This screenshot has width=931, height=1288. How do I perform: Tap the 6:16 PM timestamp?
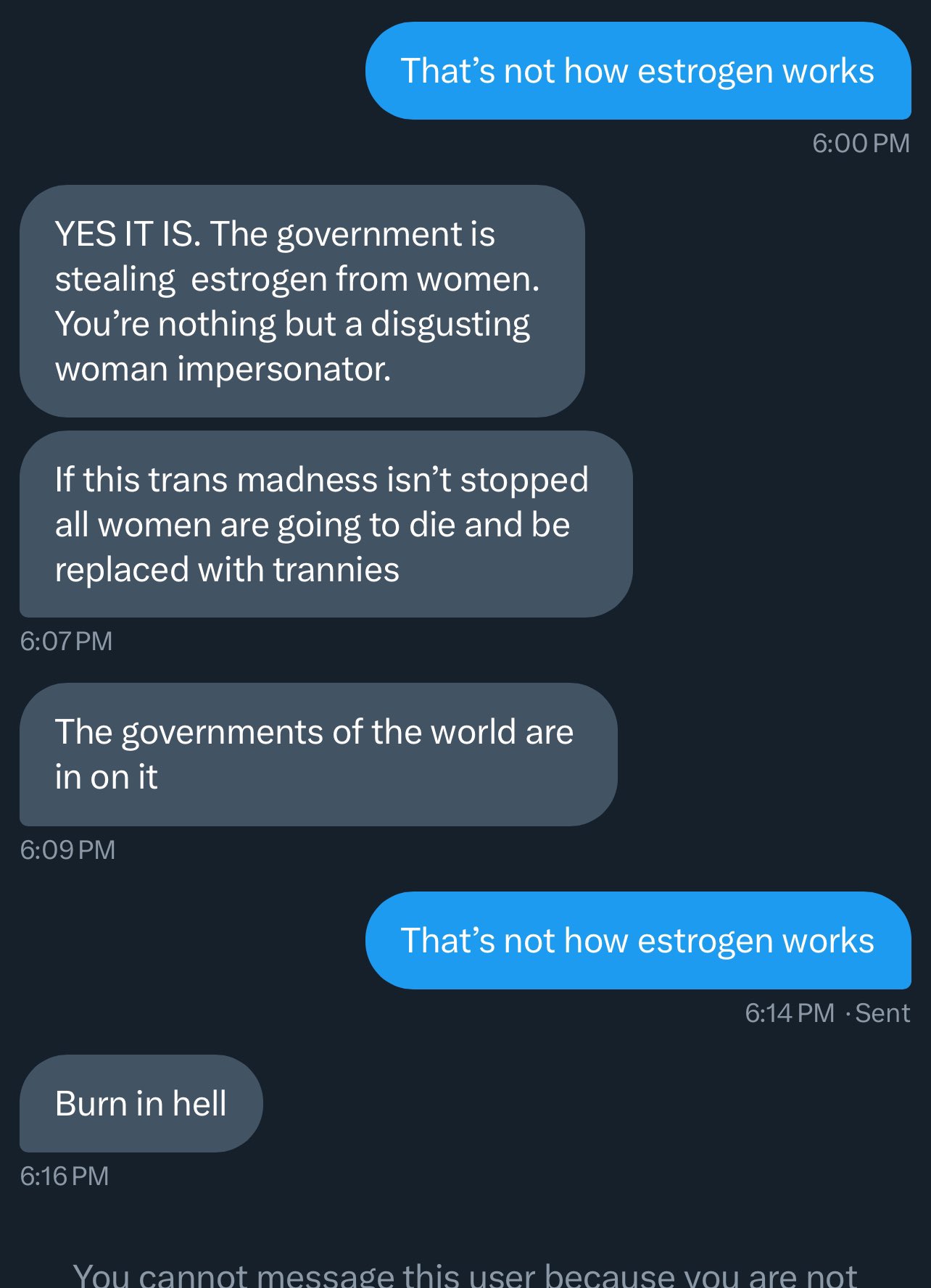65,1176
